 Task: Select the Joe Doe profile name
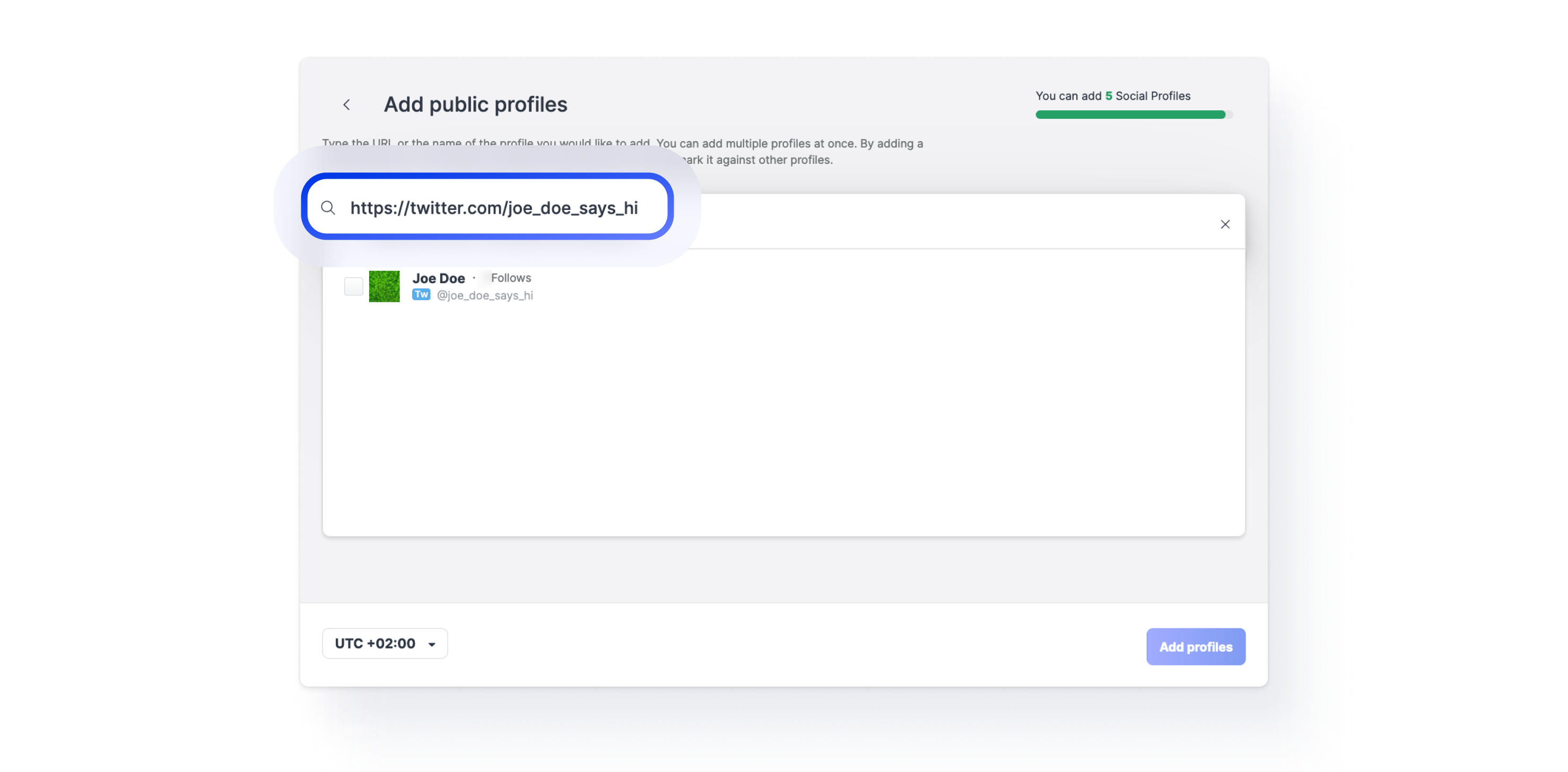(x=438, y=278)
